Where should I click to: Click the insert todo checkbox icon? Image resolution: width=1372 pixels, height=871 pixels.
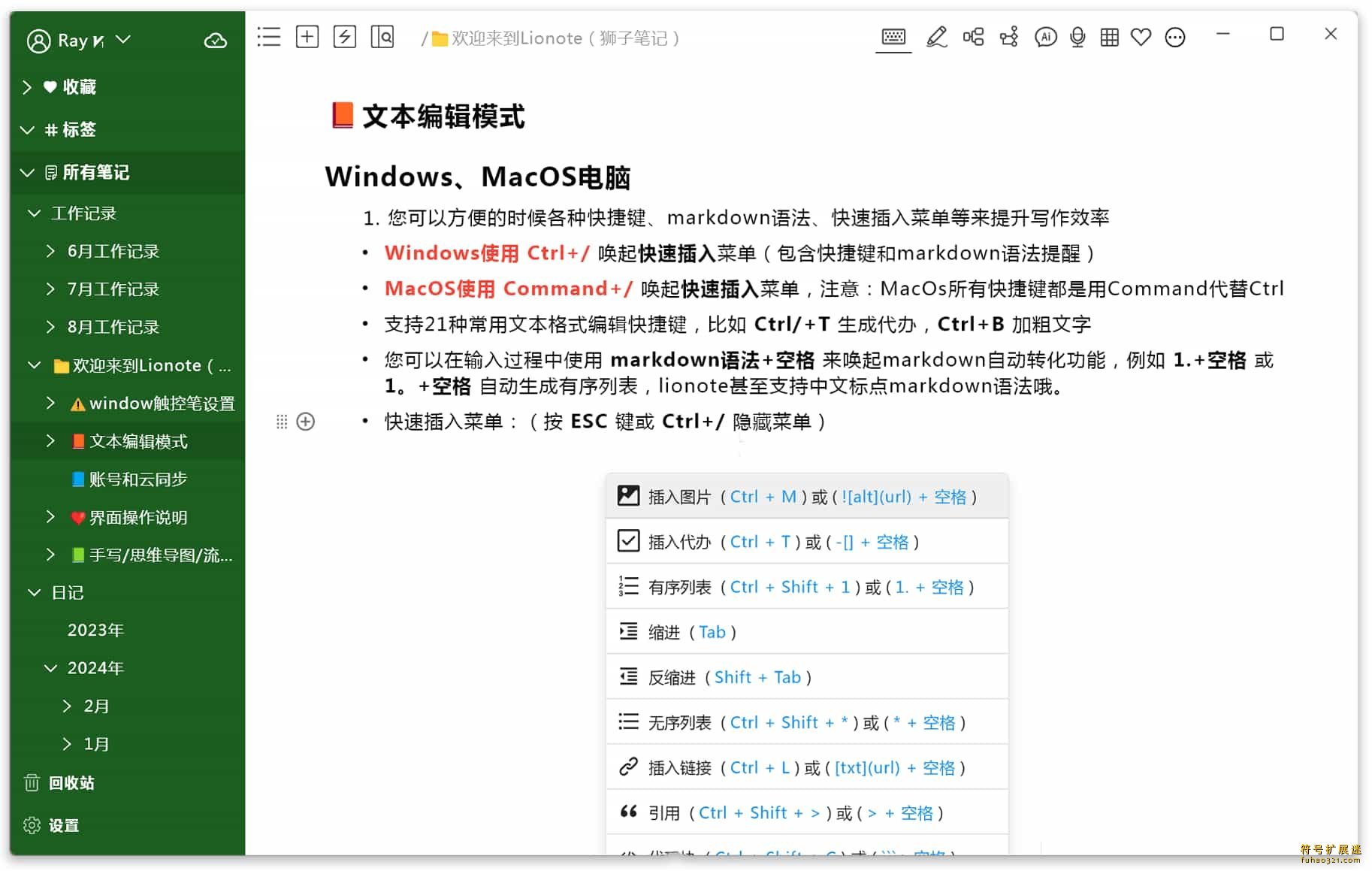tap(628, 541)
